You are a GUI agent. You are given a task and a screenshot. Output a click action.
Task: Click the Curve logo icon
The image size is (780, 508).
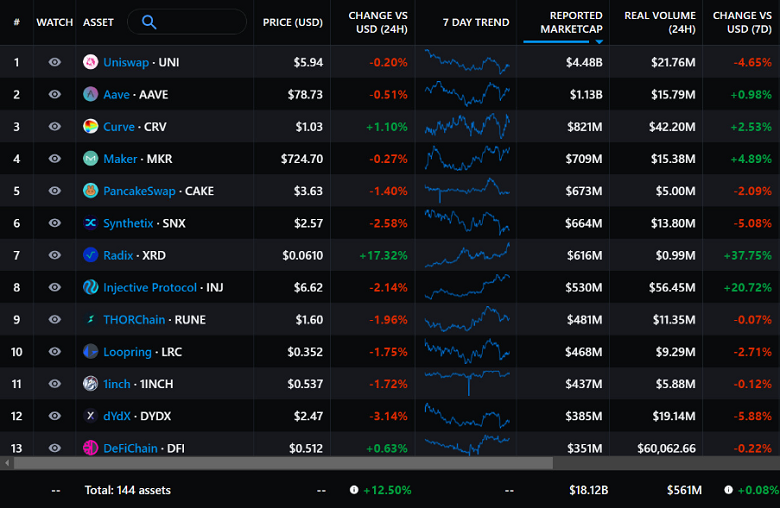pos(90,127)
